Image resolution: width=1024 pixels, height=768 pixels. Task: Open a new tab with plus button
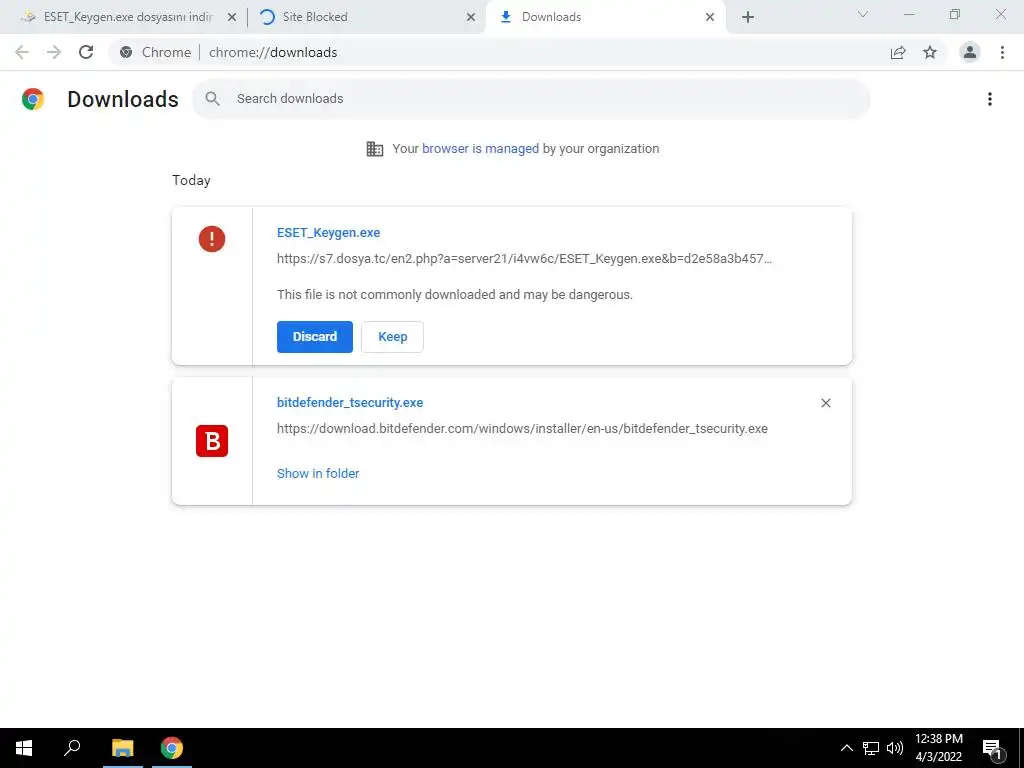coord(748,17)
